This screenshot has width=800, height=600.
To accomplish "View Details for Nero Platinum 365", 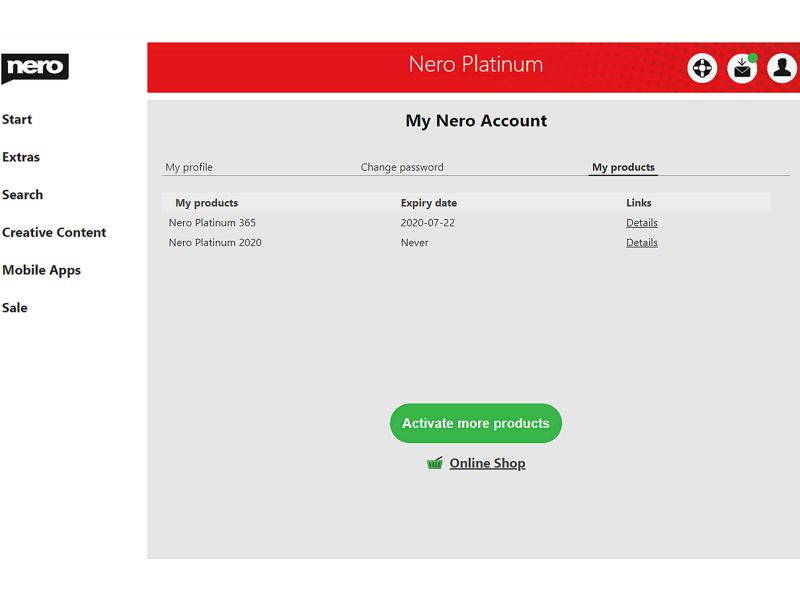I will coord(640,222).
